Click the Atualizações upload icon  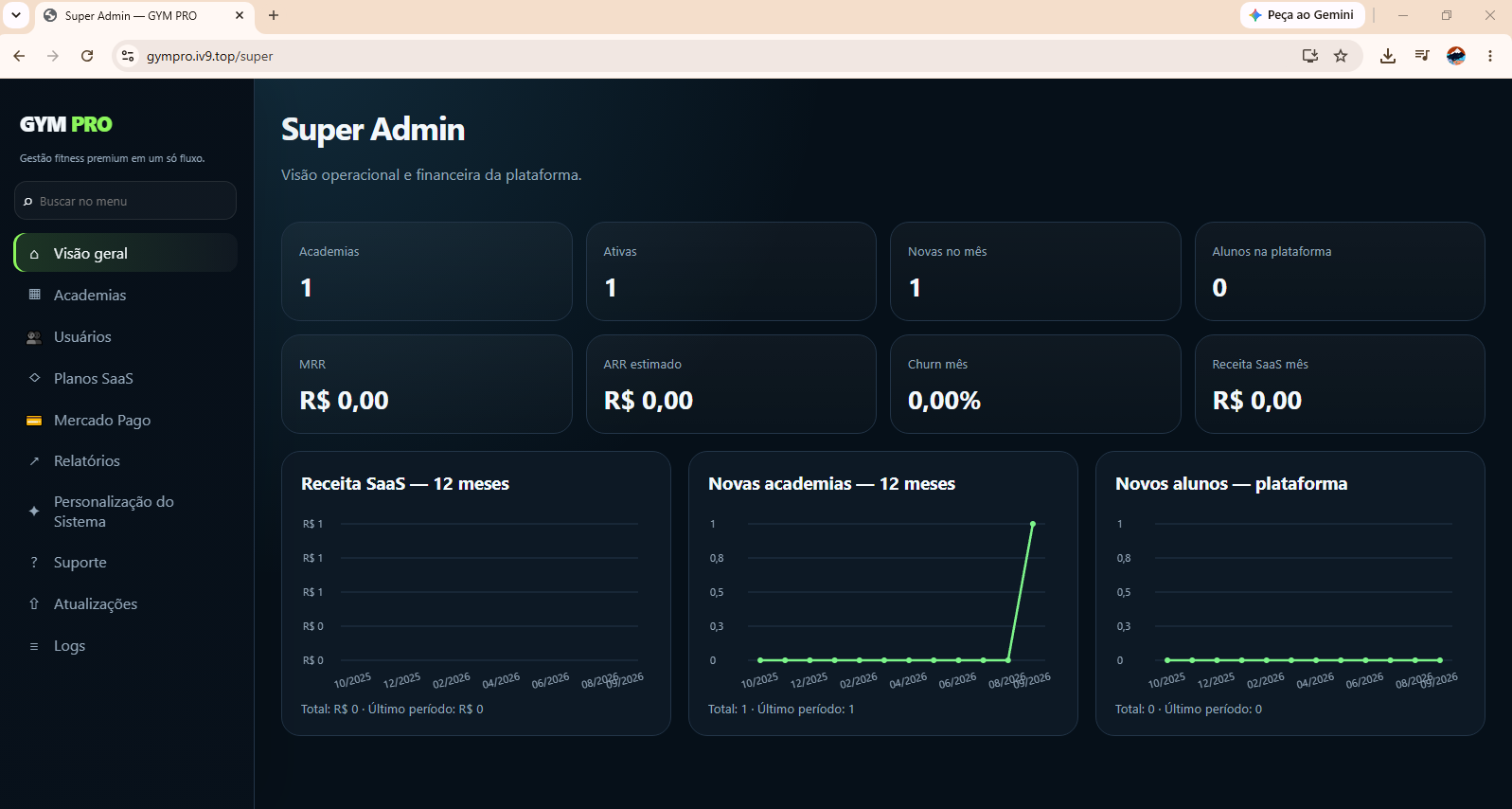click(x=34, y=604)
